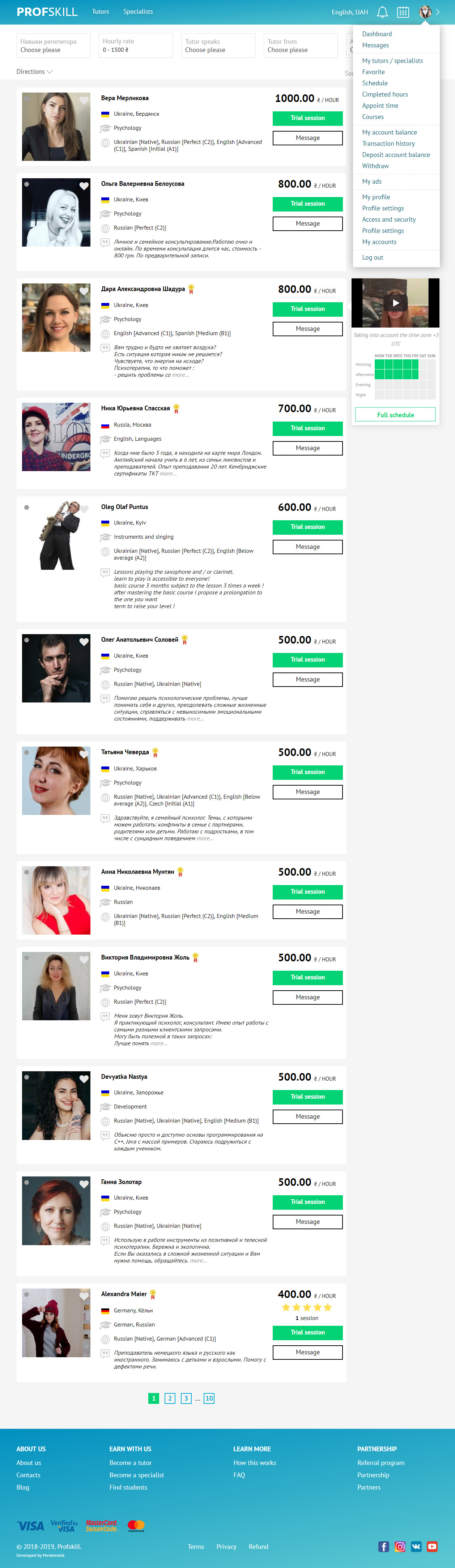Open the calendar icon in header
455x1568 pixels.
tap(403, 12)
